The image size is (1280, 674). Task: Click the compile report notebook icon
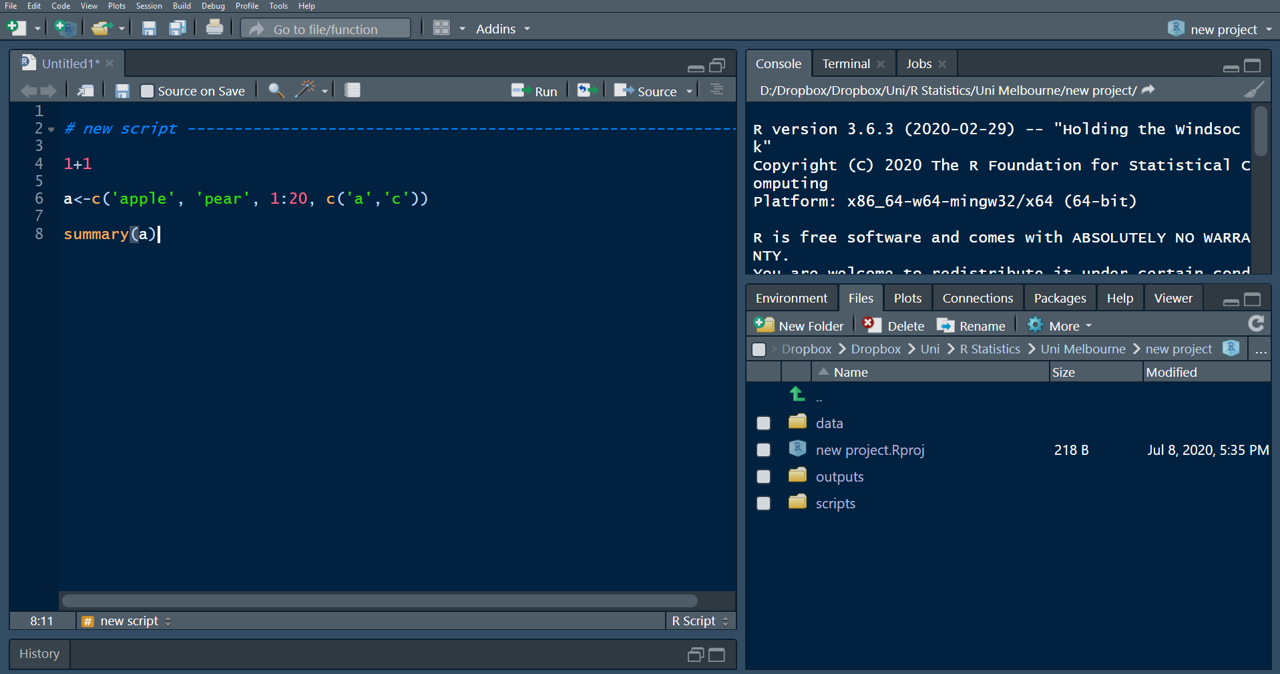[x=352, y=90]
